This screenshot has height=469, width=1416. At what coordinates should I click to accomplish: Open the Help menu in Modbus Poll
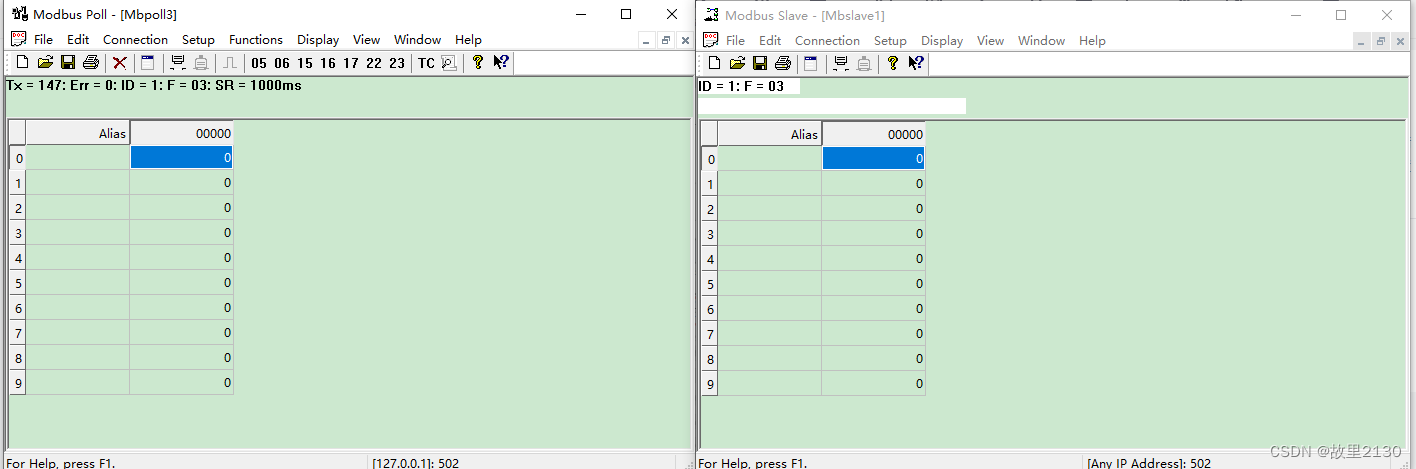[468, 40]
